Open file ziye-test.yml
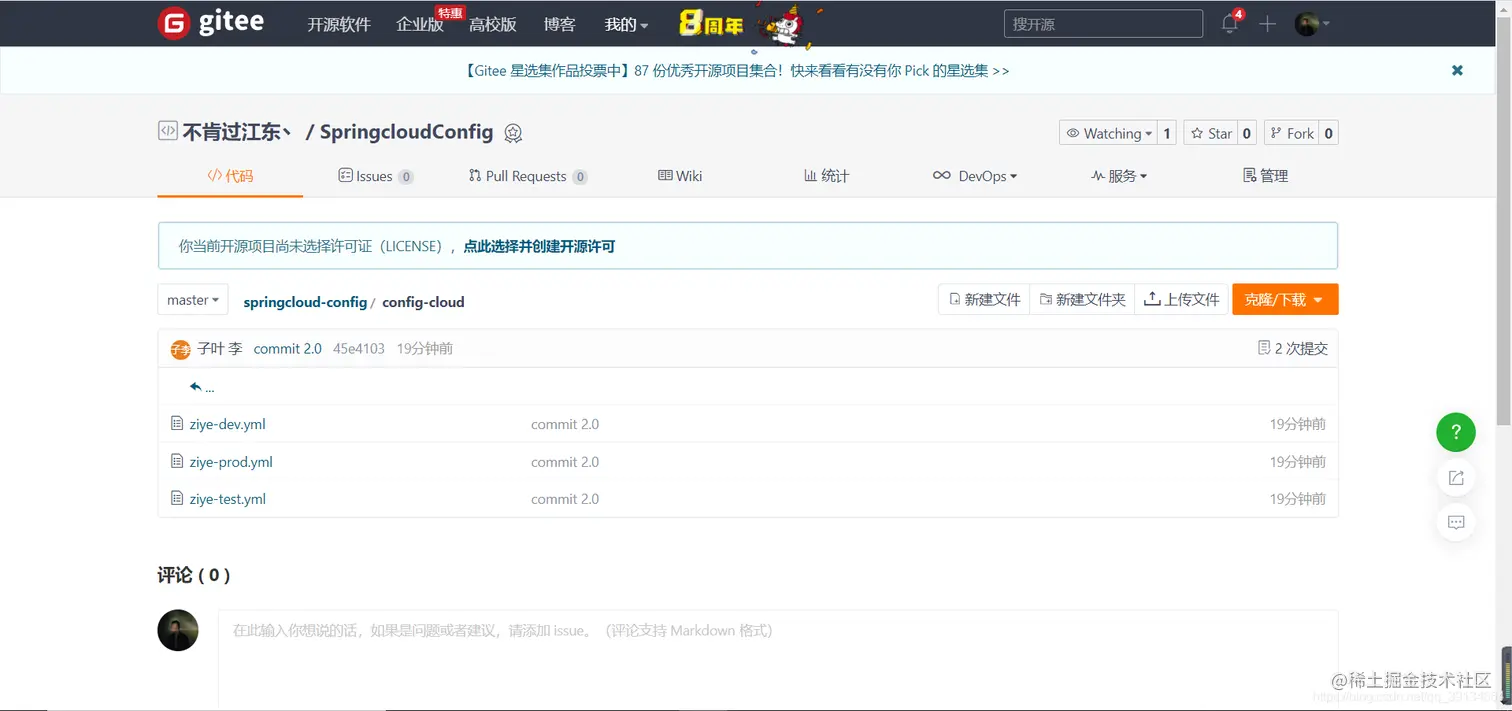 (x=227, y=499)
